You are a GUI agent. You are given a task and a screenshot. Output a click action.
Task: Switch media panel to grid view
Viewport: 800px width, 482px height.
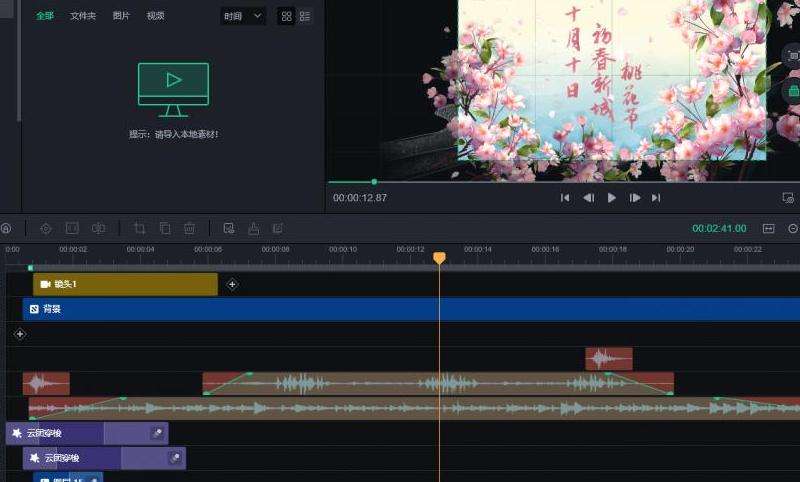(x=286, y=17)
